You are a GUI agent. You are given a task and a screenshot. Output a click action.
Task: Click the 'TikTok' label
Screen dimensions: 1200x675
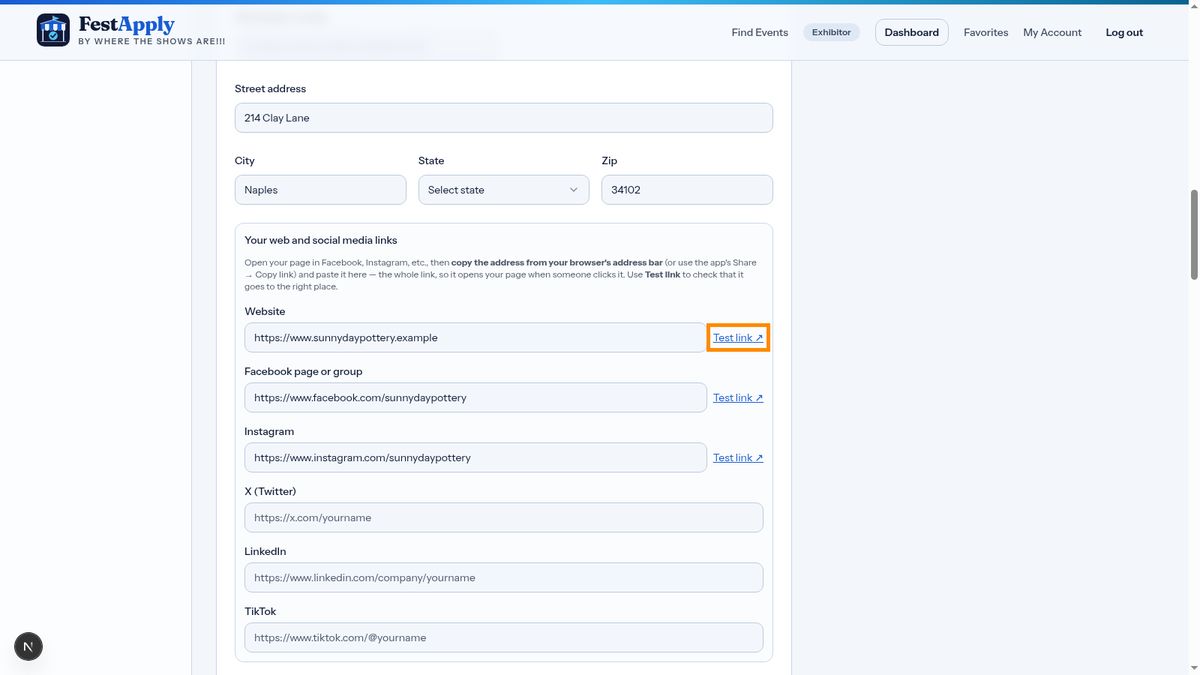point(260,612)
